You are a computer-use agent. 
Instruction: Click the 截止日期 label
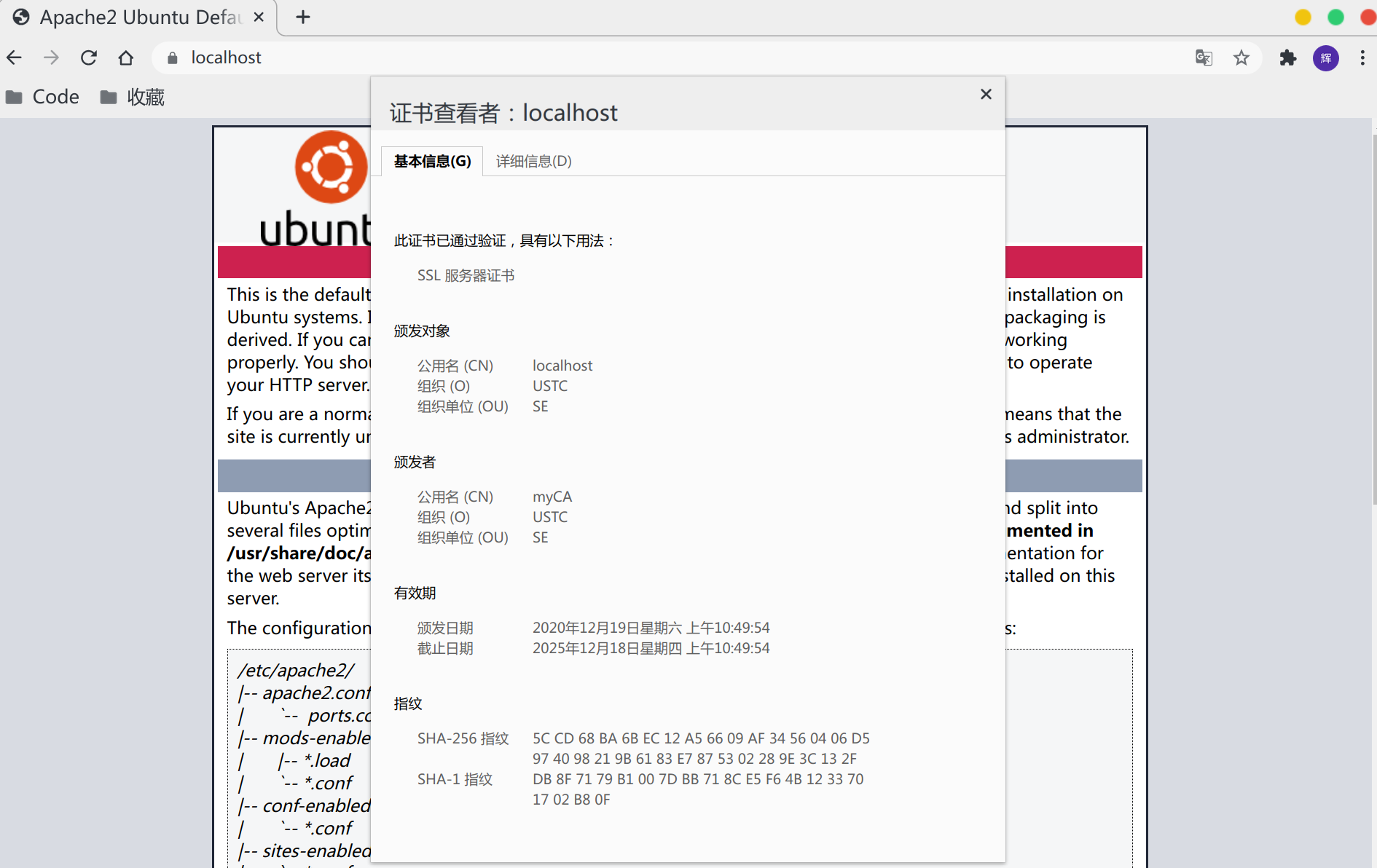click(x=445, y=648)
